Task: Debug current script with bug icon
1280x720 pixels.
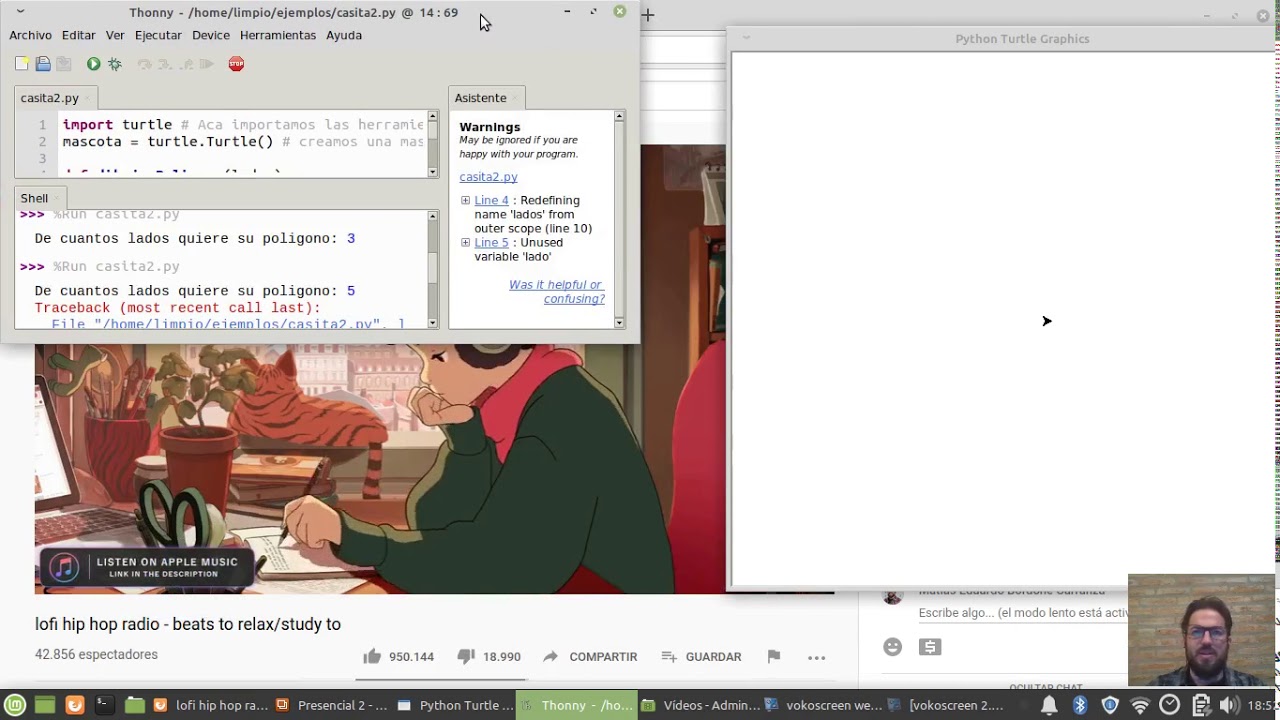Action: pos(115,64)
